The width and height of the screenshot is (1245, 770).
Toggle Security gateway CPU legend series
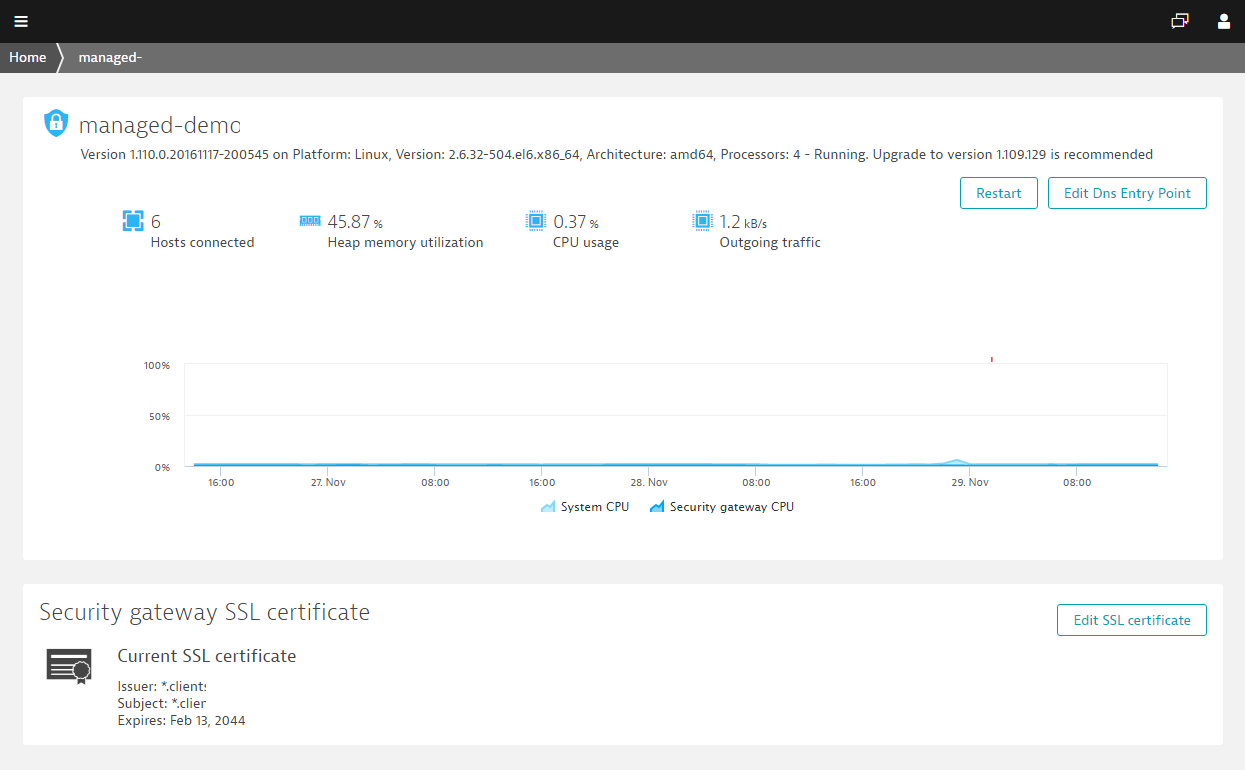[721, 507]
